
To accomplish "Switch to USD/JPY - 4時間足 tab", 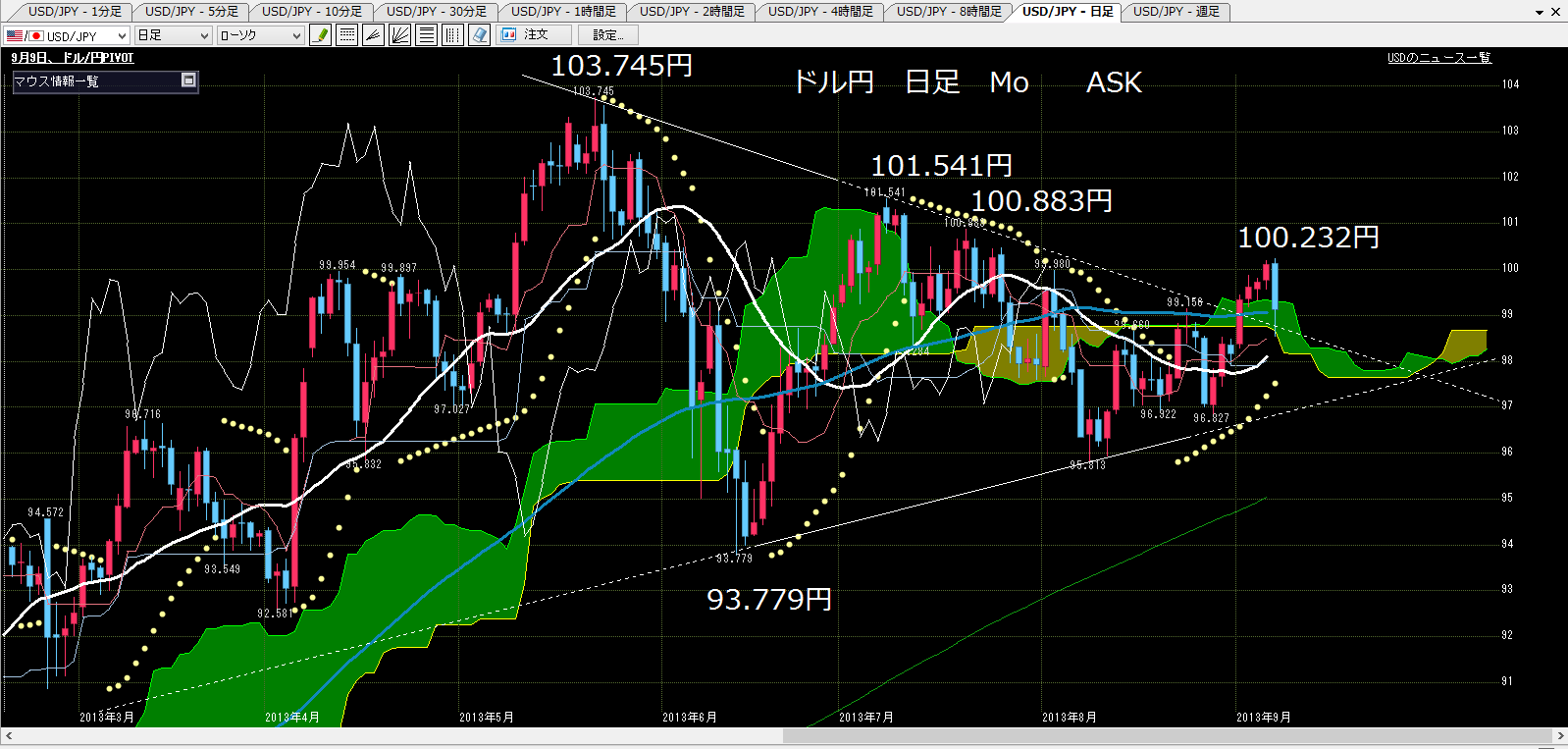I will (820, 12).
